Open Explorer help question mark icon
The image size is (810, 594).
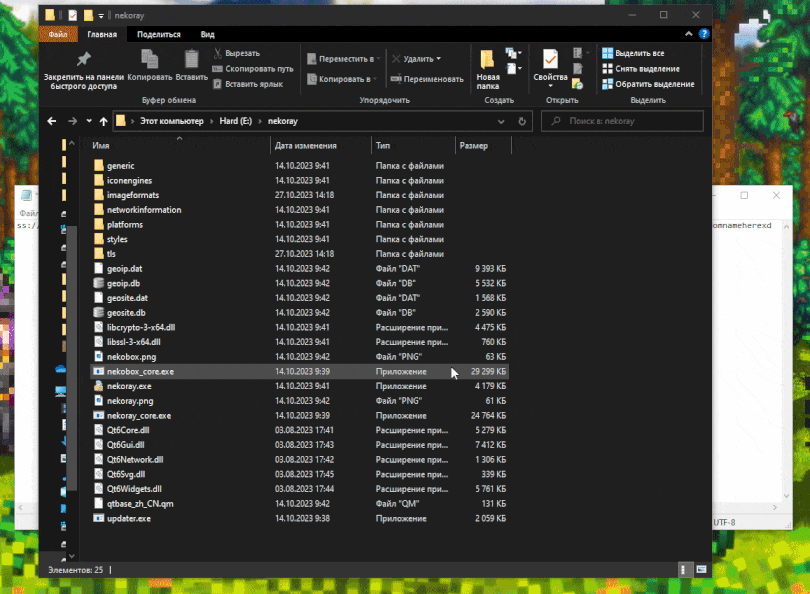704,34
